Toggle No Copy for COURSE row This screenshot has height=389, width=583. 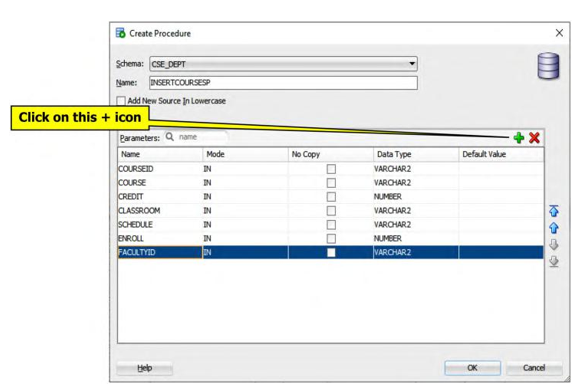[x=331, y=183]
